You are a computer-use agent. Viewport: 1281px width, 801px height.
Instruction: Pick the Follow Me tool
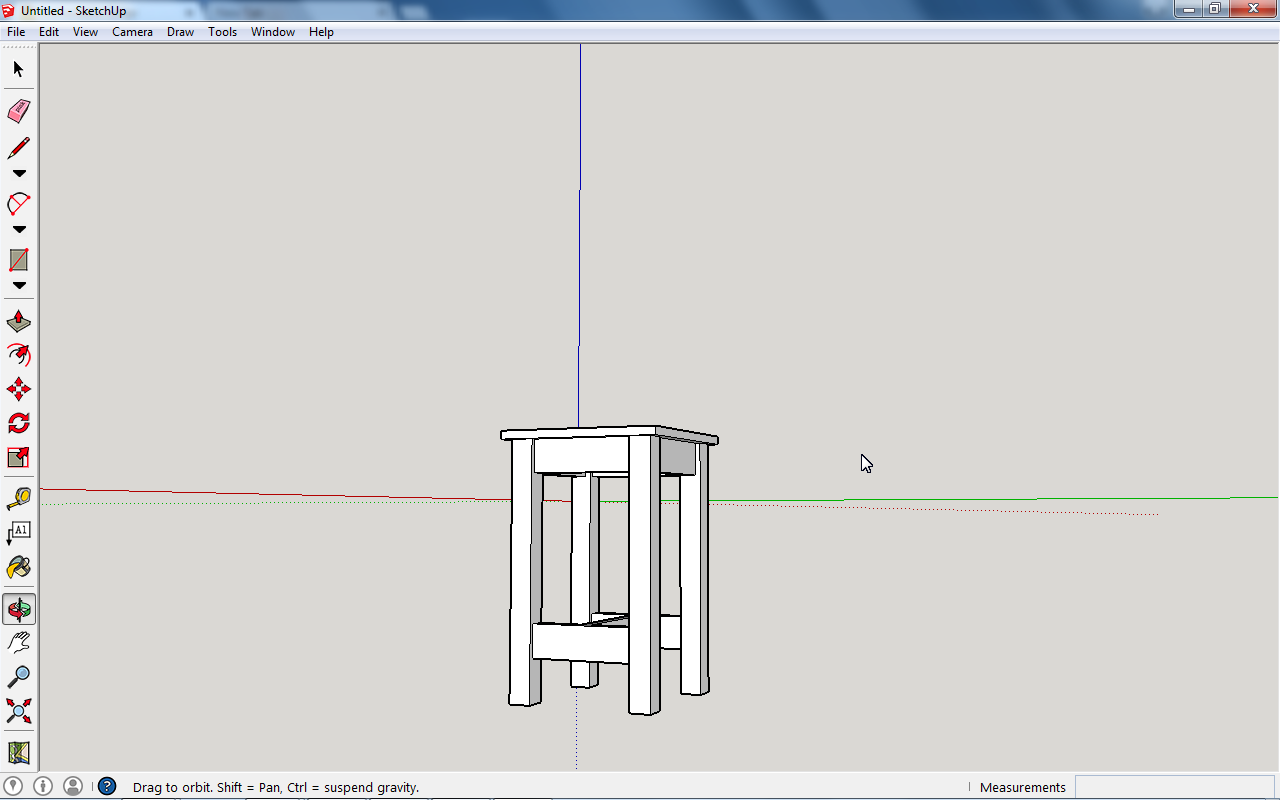(x=18, y=355)
